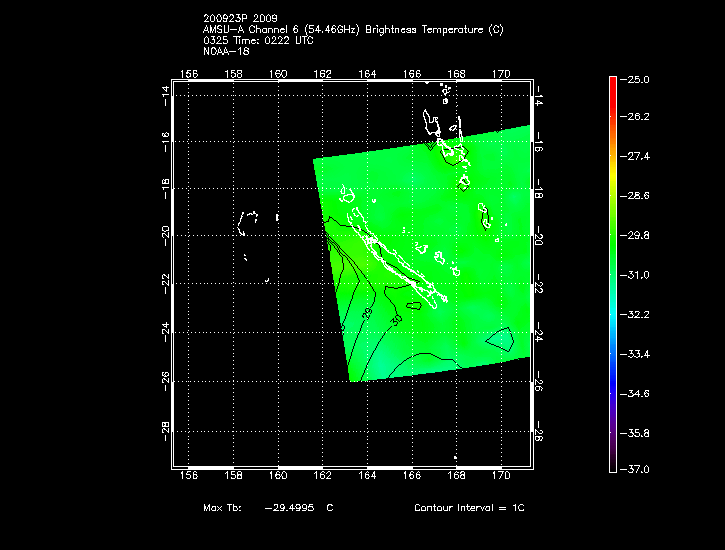Screen dimensions: 725x550
Task: Click the Max Tb value -29.4995
Action: pyautogui.click(x=290, y=508)
